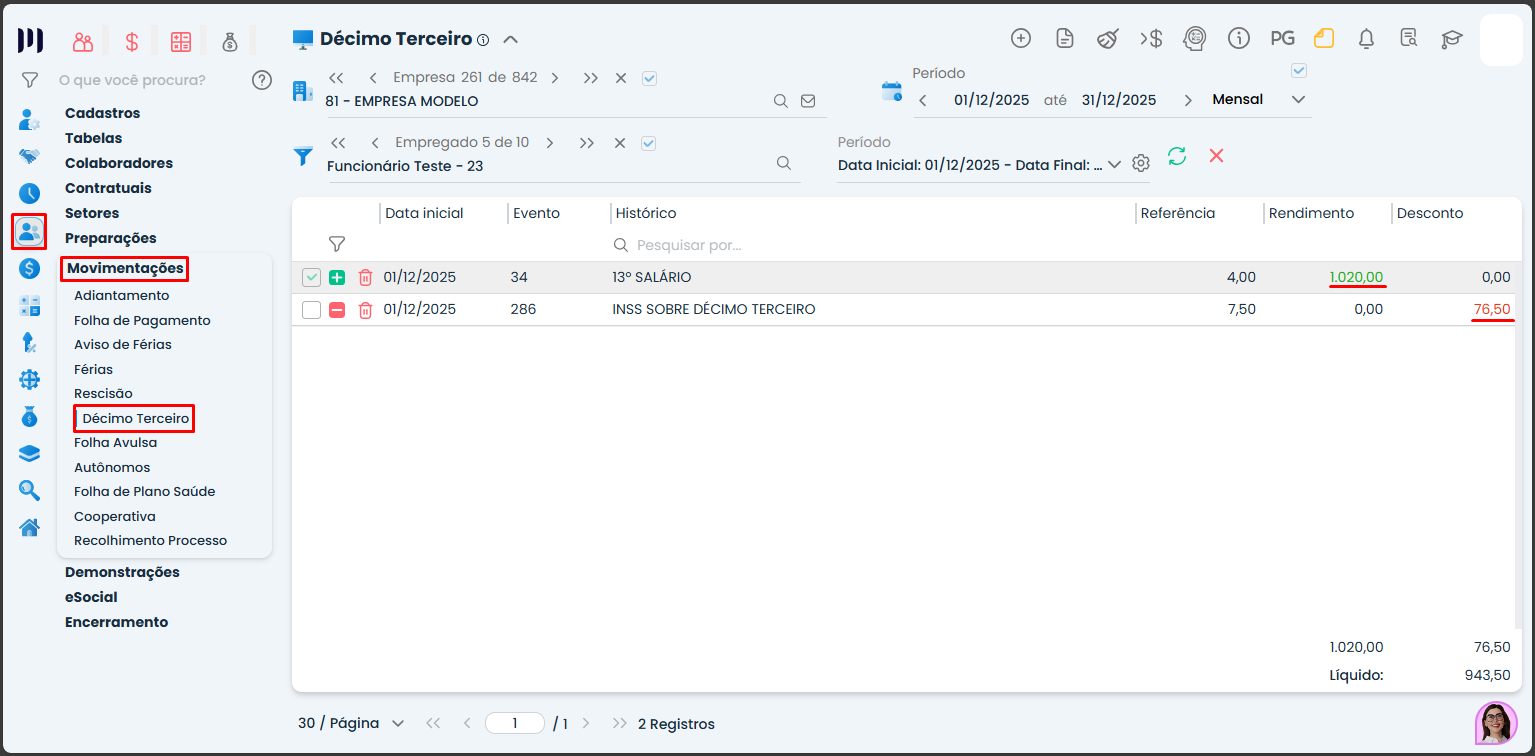Click the information circle icon in top toolbar
The width and height of the screenshot is (1535, 756).
tap(1239, 38)
